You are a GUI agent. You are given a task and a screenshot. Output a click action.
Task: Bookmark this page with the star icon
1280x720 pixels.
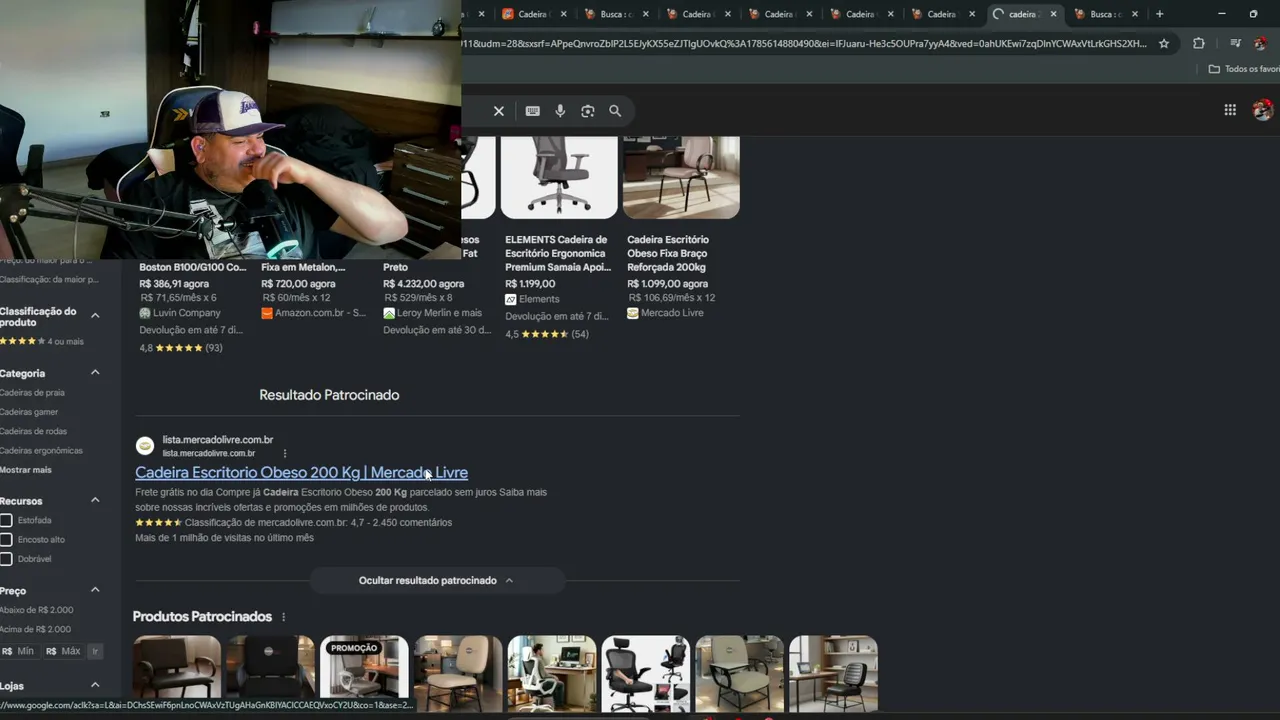[1164, 44]
